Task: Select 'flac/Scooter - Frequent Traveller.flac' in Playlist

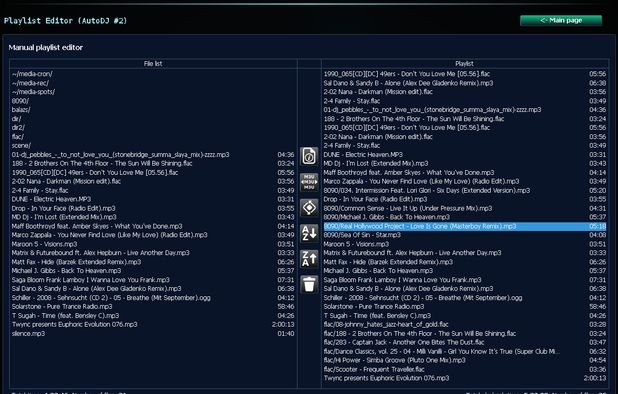Action: pos(465,370)
